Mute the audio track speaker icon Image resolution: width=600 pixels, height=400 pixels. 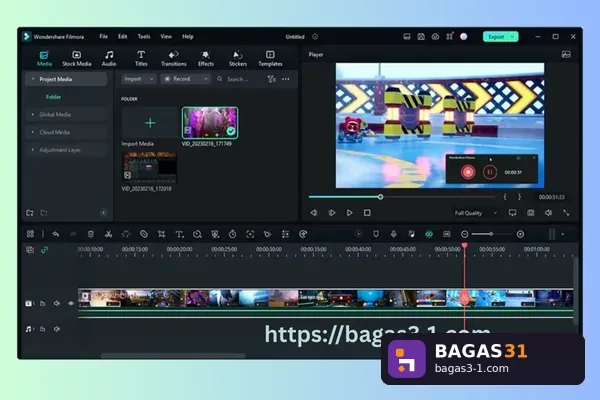coord(57,329)
